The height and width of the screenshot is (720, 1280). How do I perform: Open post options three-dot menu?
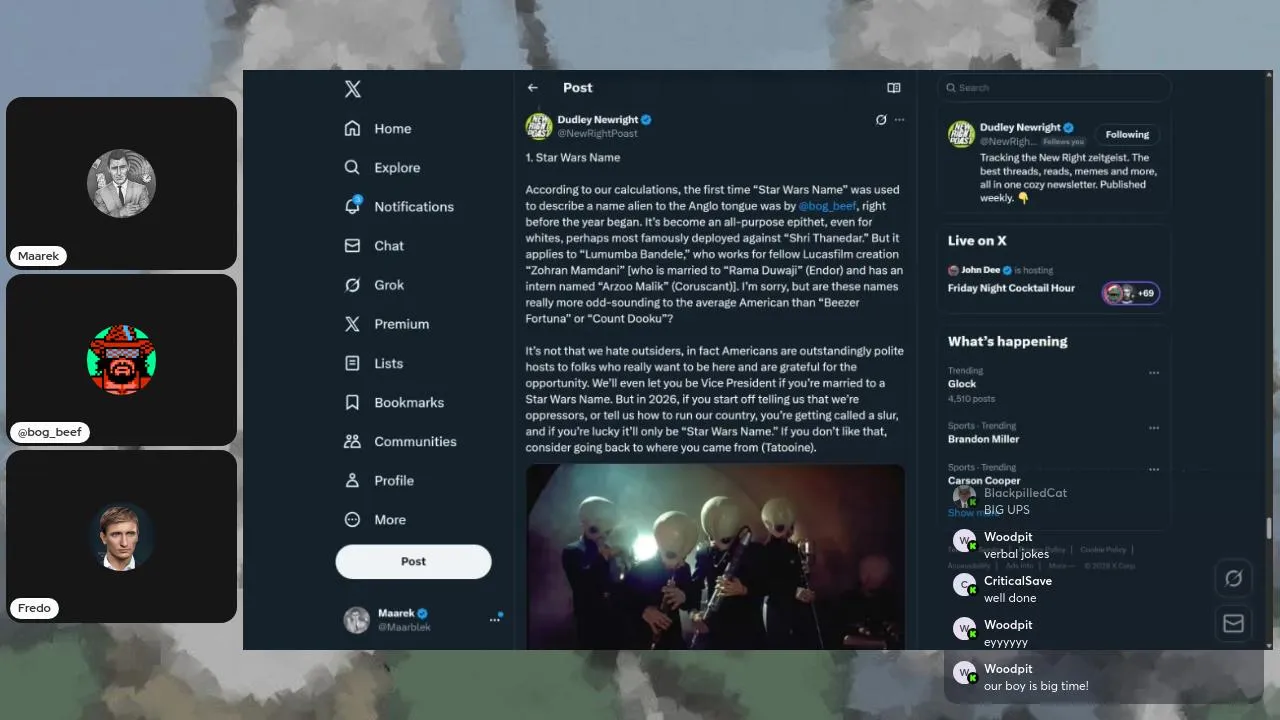pyautogui.click(x=900, y=120)
